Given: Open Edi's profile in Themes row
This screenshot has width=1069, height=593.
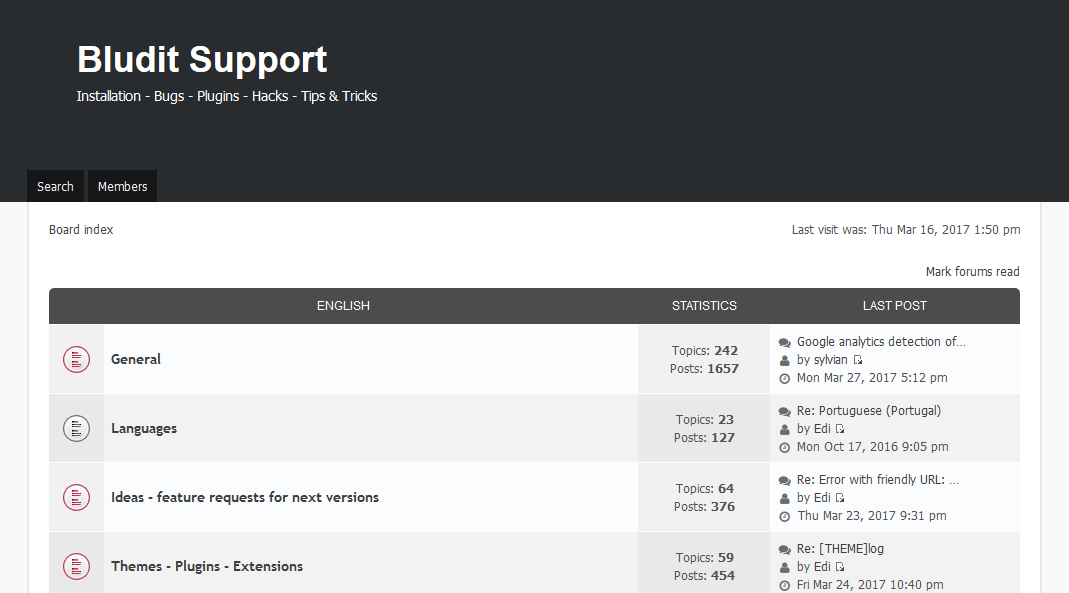Looking at the screenshot, I should click(822, 566).
